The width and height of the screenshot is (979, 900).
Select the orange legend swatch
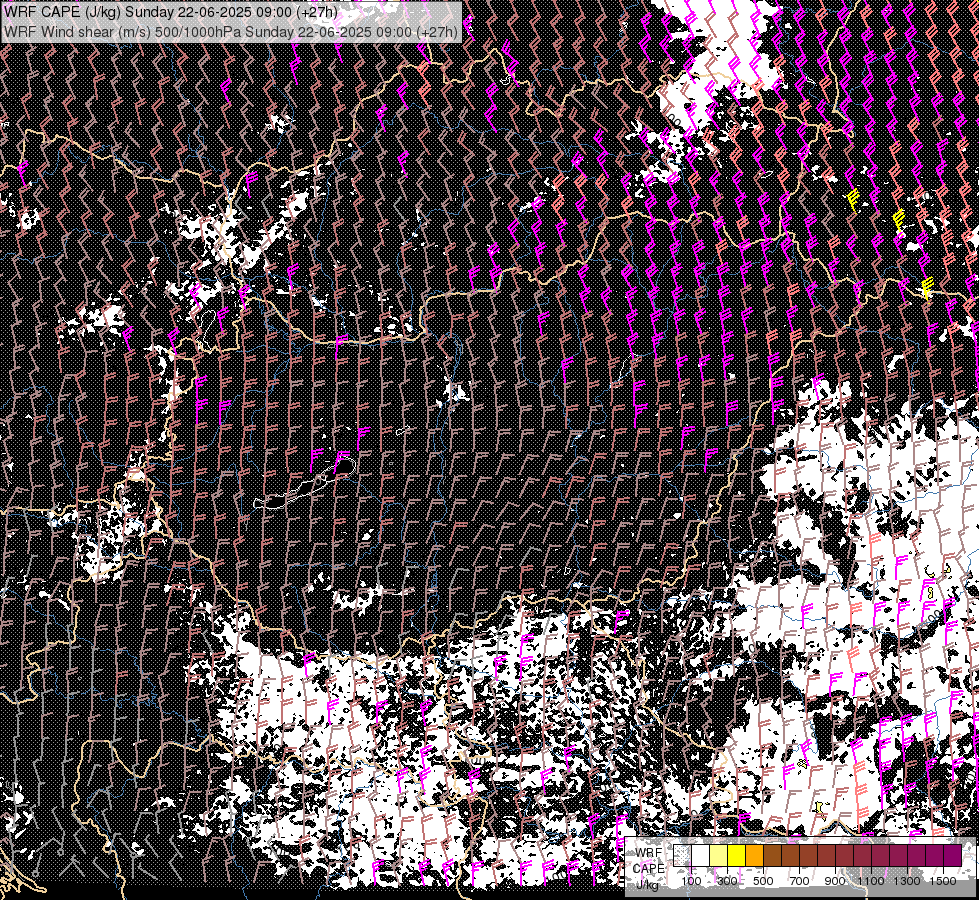(x=754, y=855)
